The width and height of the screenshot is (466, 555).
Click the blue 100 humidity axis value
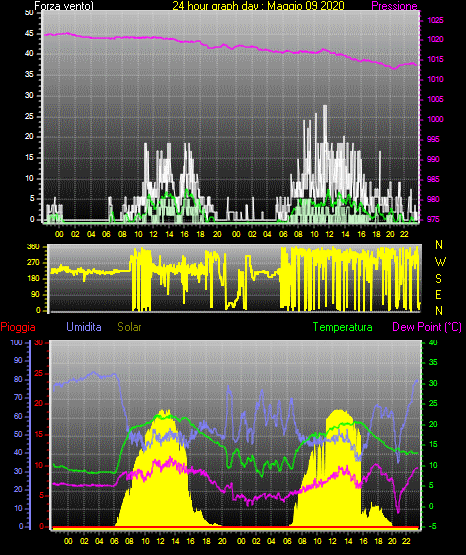(x=16, y=342)
